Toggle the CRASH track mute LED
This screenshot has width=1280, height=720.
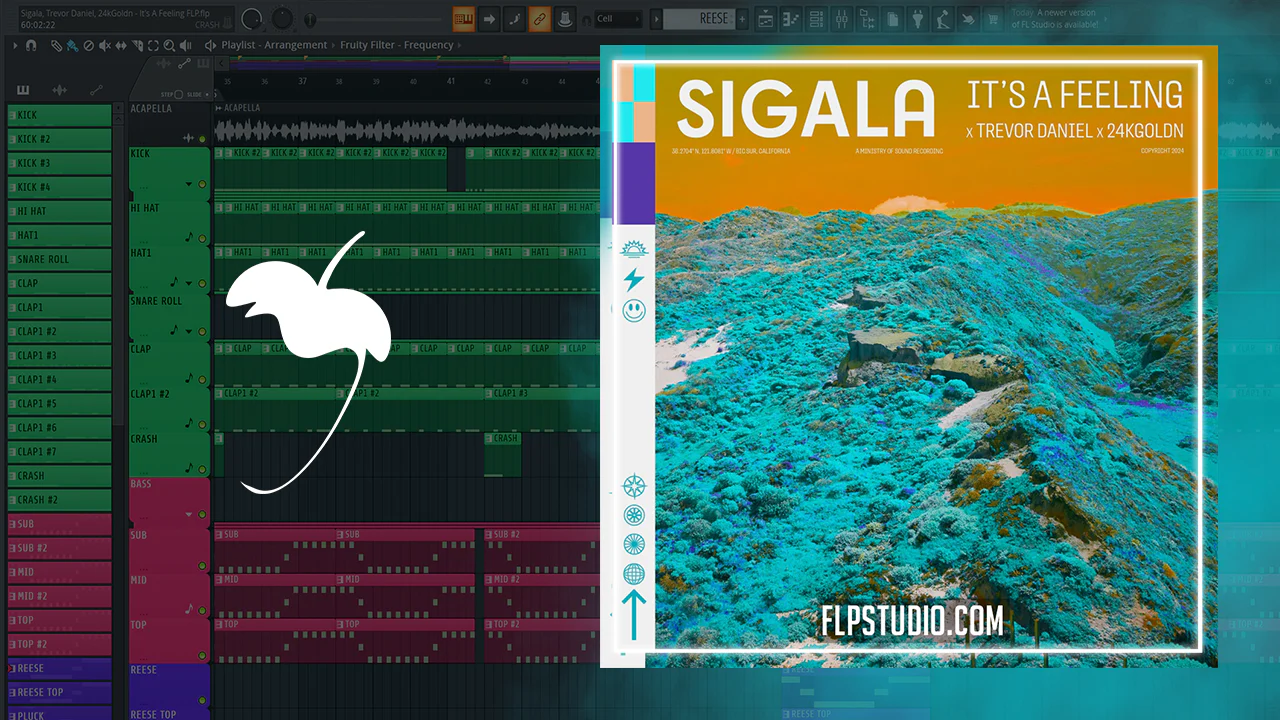[x=202, y=469]
